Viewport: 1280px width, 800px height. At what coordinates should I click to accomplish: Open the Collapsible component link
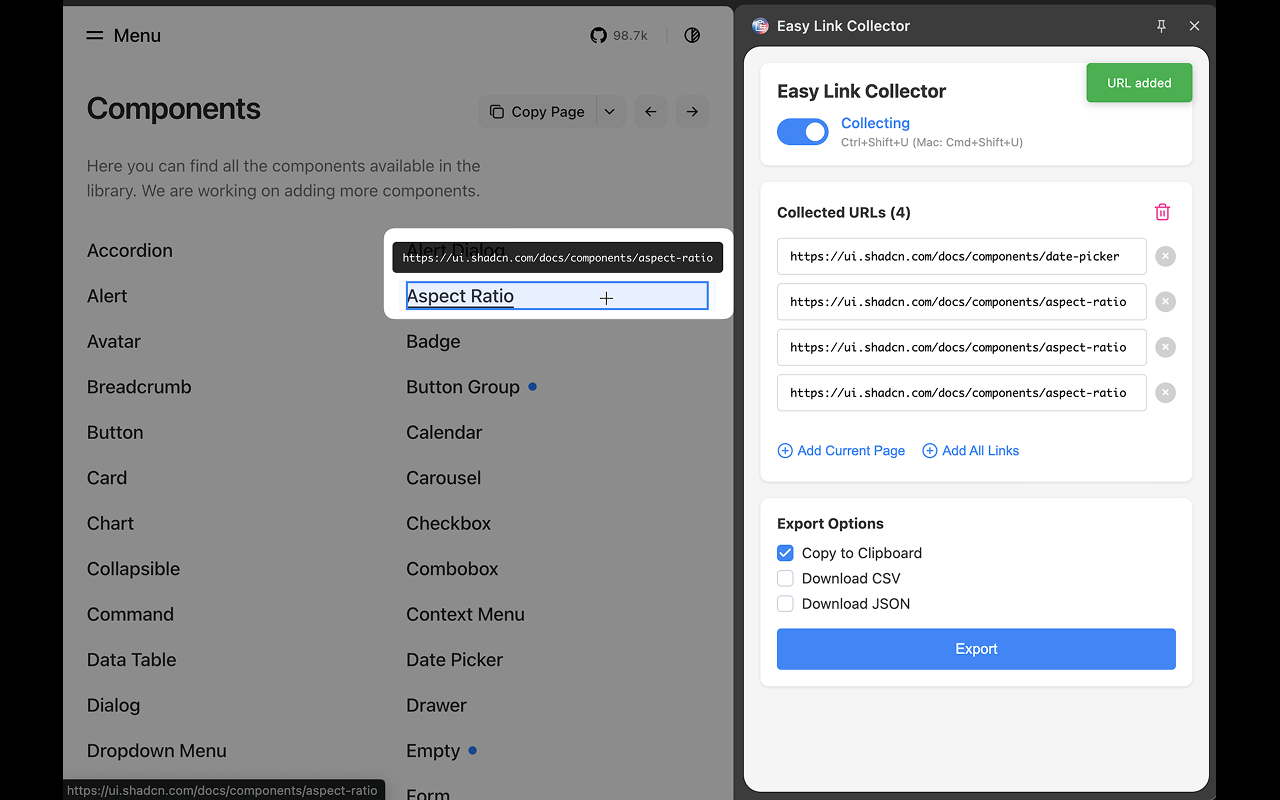point(134,569)
